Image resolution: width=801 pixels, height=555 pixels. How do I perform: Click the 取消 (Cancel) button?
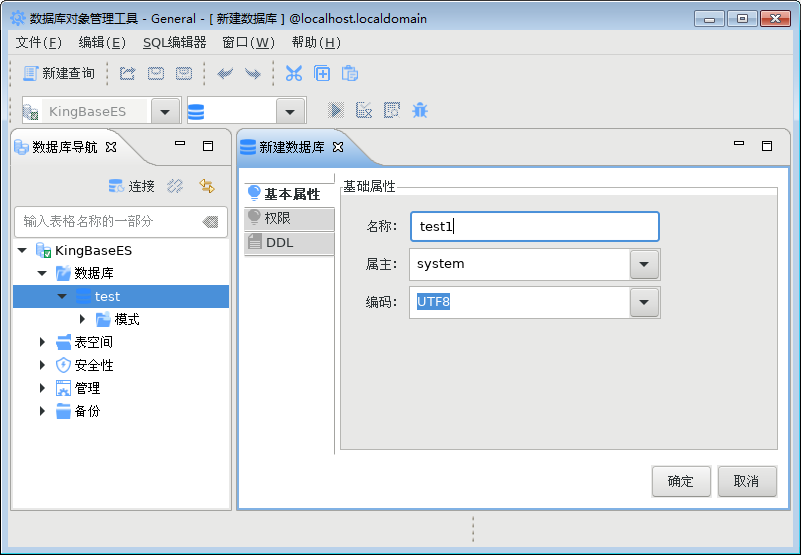pyautogui.click(x=747, y=481)
